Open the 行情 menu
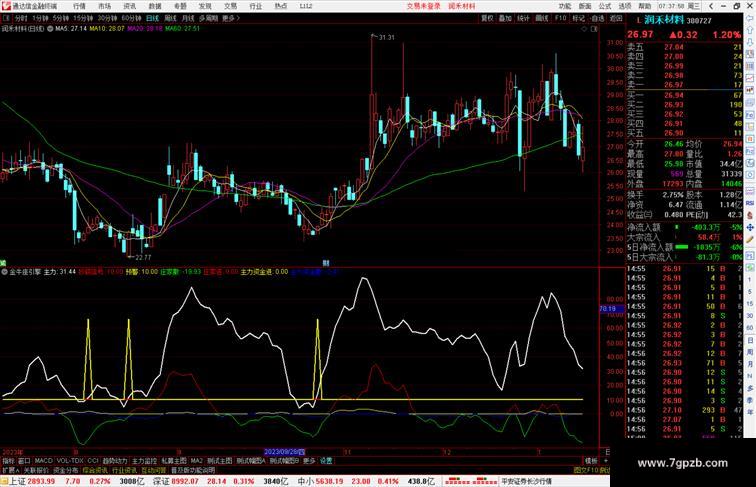This screenshot has width=756, height=487. click(x=80, y=6)
